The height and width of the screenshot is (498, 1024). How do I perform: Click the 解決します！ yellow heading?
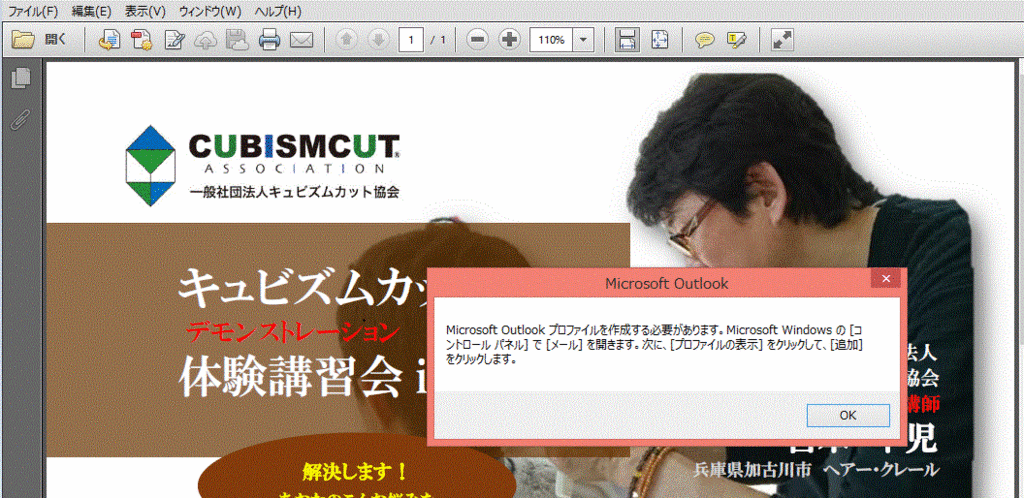[355, 470]
